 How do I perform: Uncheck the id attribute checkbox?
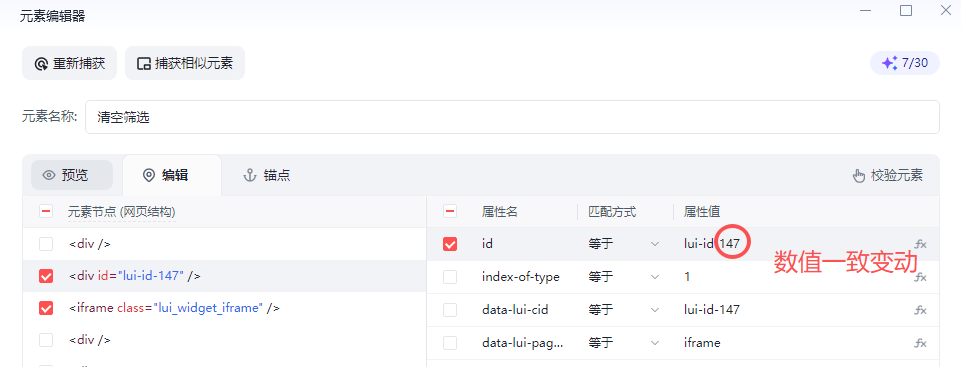[450, 244]
